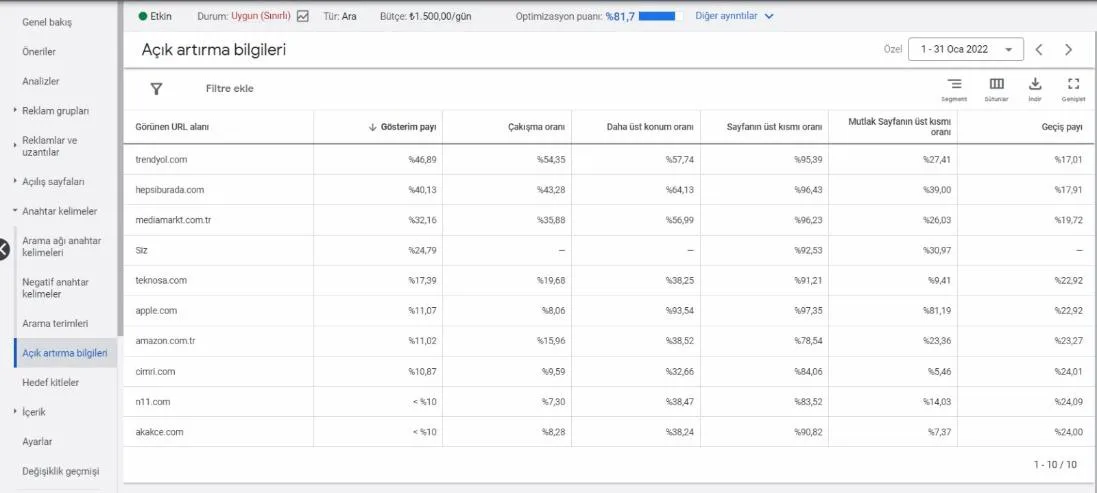Open status chart icon beside Uygun (Sınırlı)
The height and width of the screenshot is (493, 1097).
pyautogui.click(x=302, y=16)
